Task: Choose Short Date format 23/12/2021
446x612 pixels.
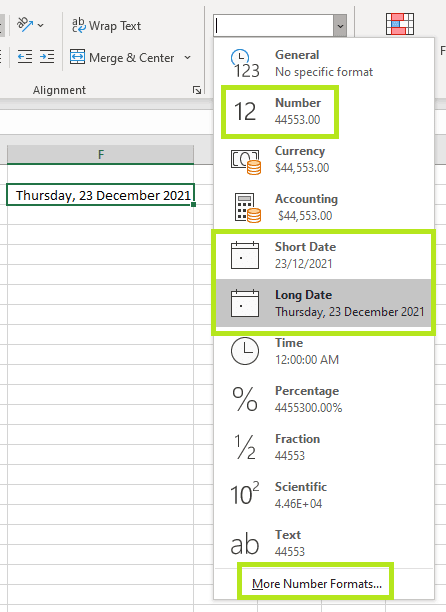Action: click(x=324, y=256)
